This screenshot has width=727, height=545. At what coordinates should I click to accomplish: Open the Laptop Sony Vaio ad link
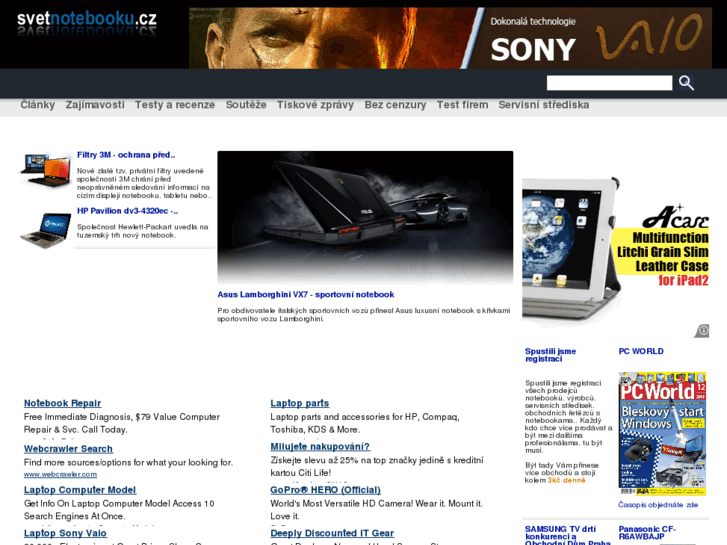coord(65,533)
